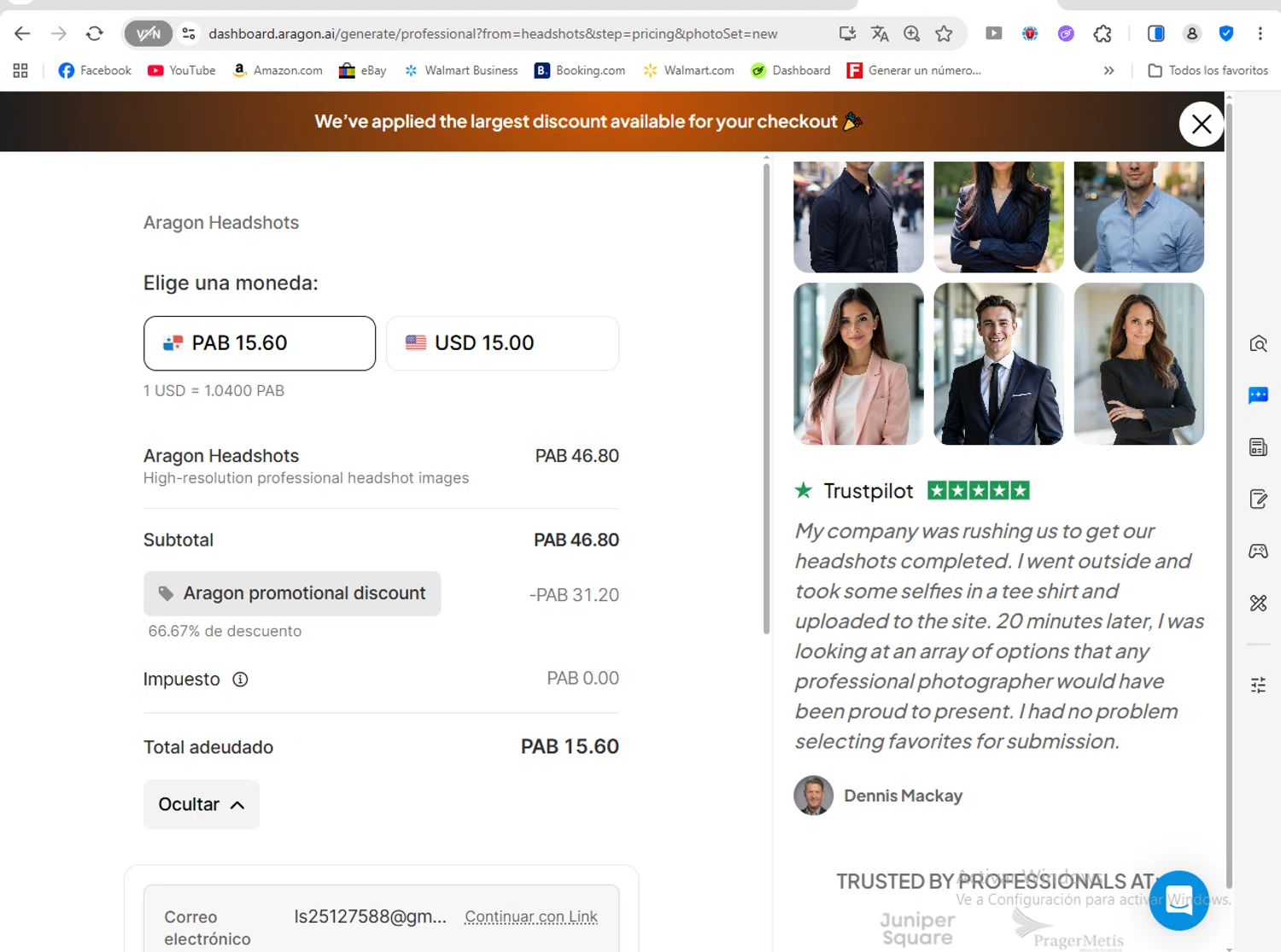
Task: Open the Walmart Business bookmark
Action: 460,70
